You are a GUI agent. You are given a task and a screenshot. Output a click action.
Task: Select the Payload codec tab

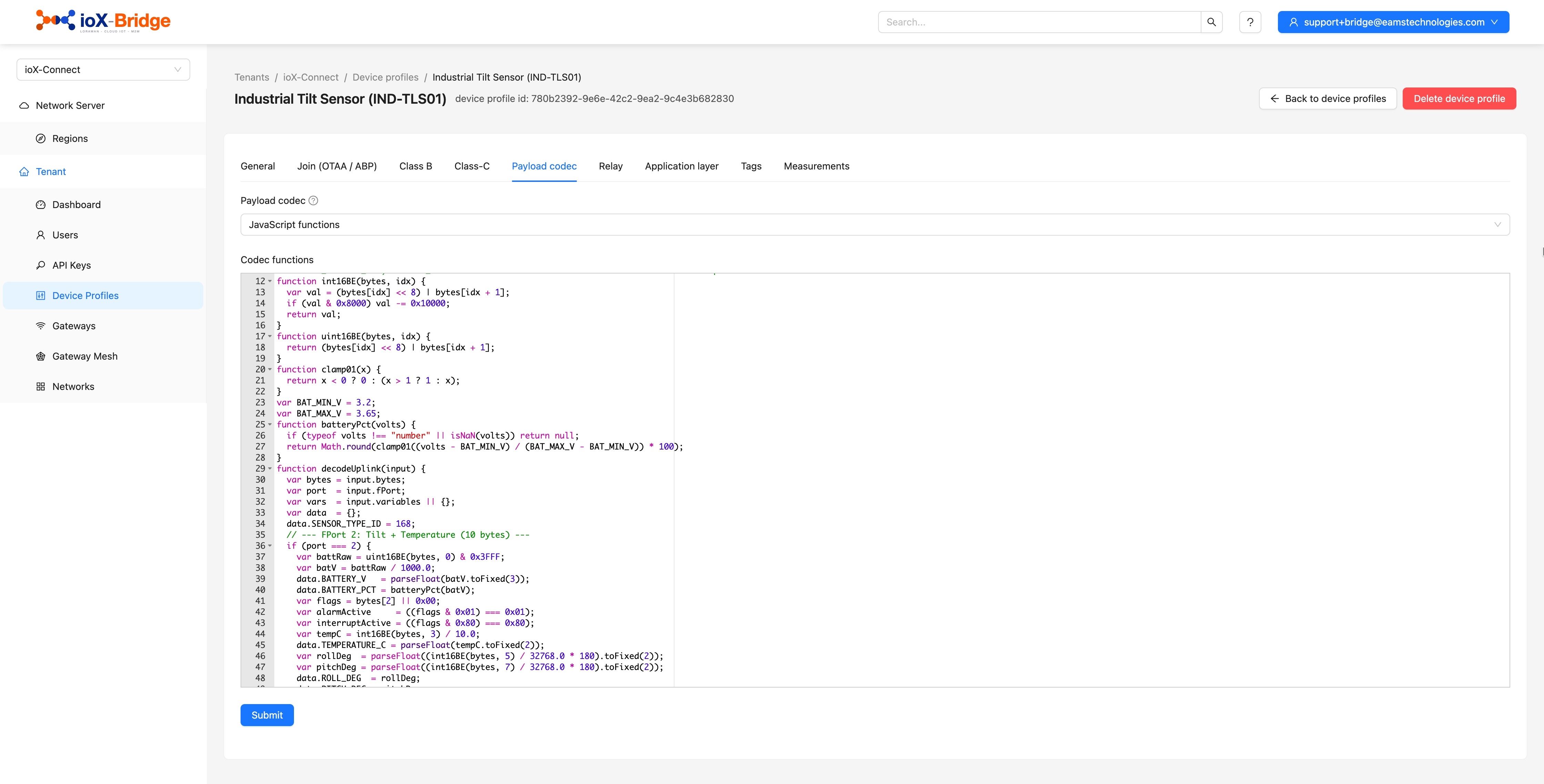click(544, 166)
